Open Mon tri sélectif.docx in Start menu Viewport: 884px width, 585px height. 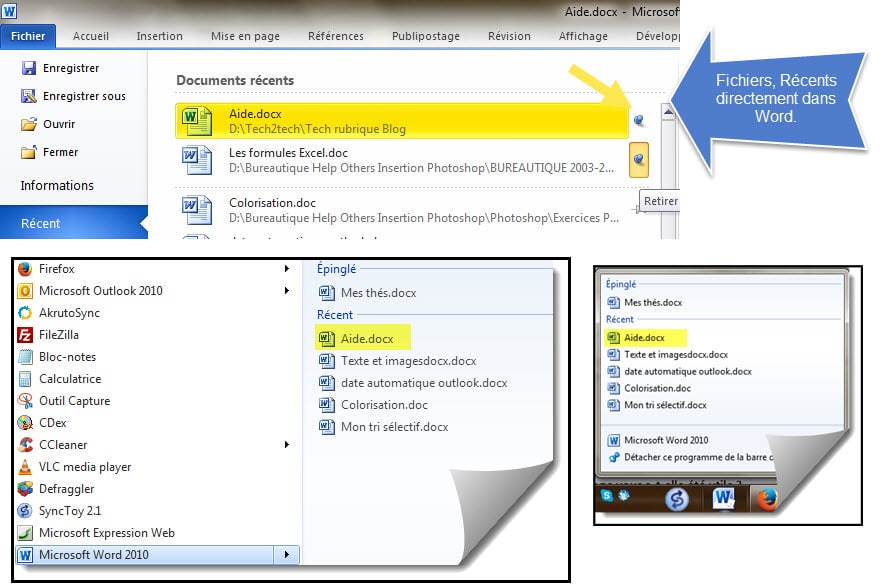(384, 427)
